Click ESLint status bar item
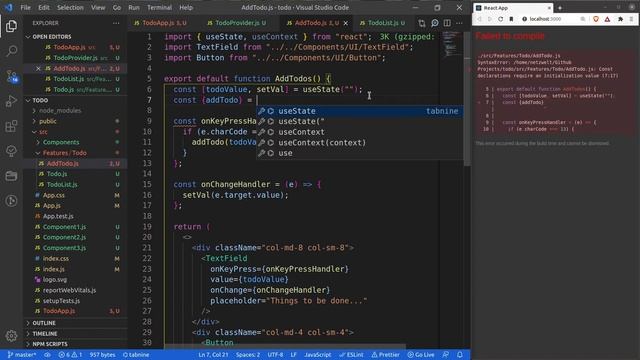This screenshot has height=360, width=640. 351,355
